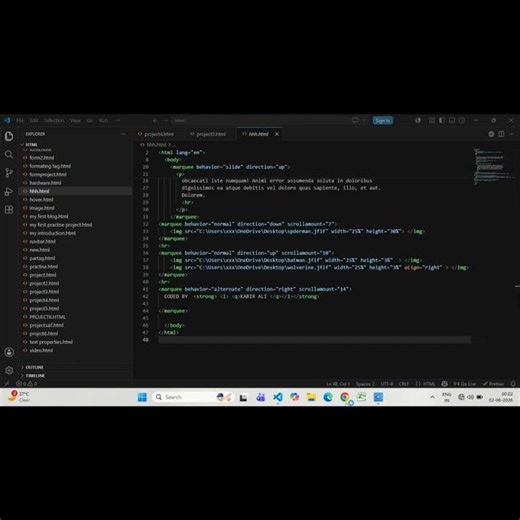Image resolution: width=520 pixels, height=520 pixels.
Task: Open the Go menu
Action: point(90,120)
